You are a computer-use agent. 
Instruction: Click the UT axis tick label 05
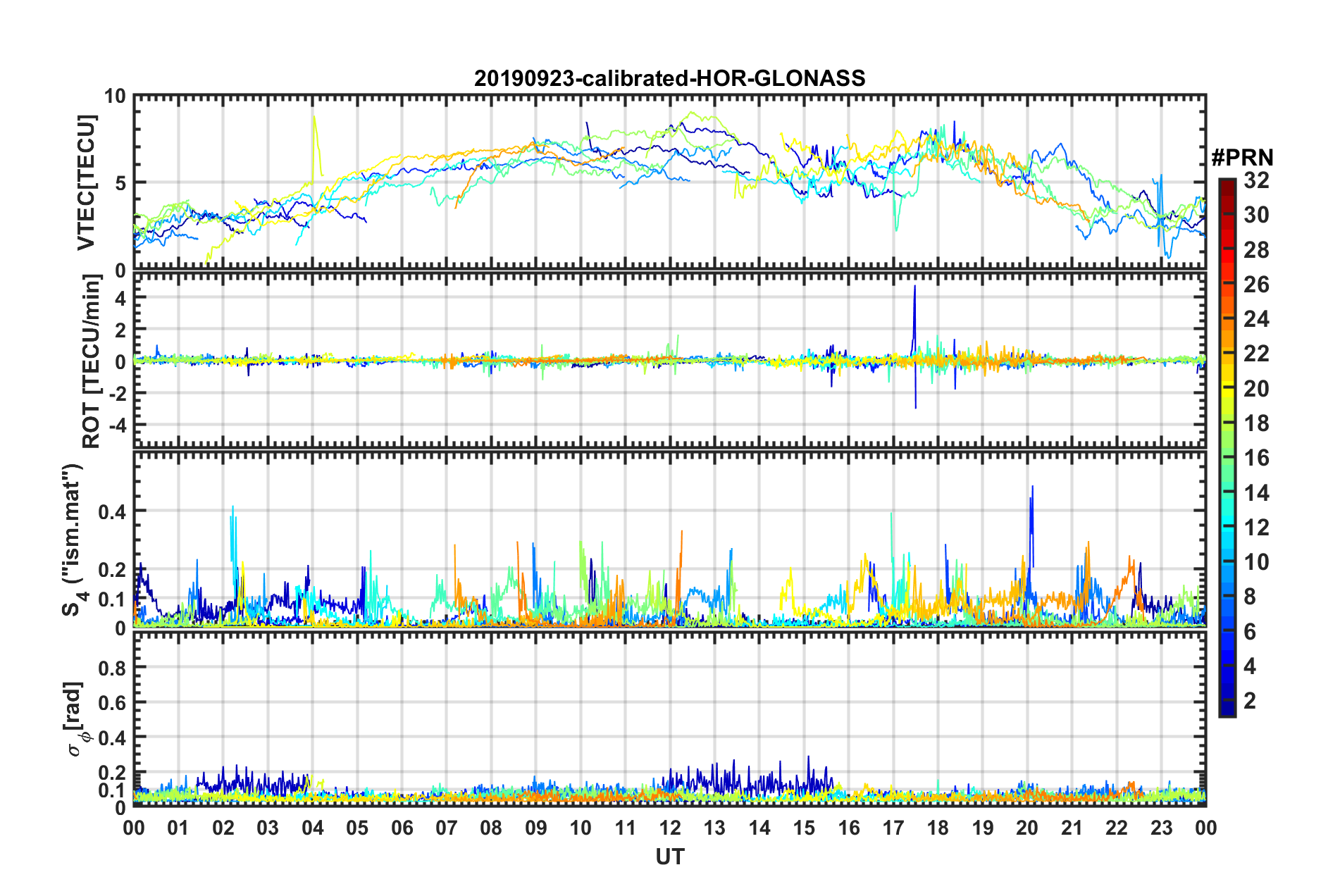[357, 828]
